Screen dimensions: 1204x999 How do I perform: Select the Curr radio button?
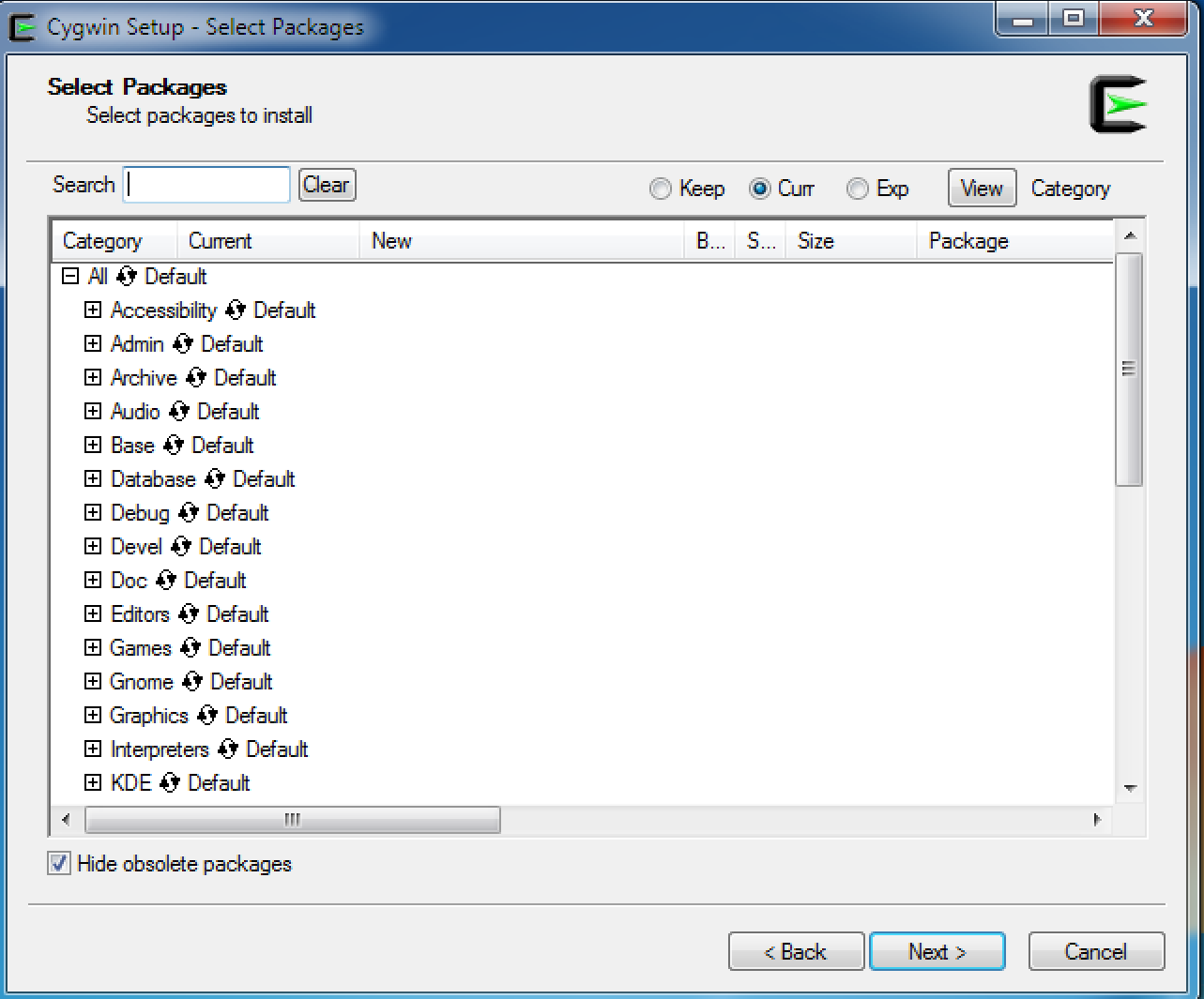click(760, 189)
